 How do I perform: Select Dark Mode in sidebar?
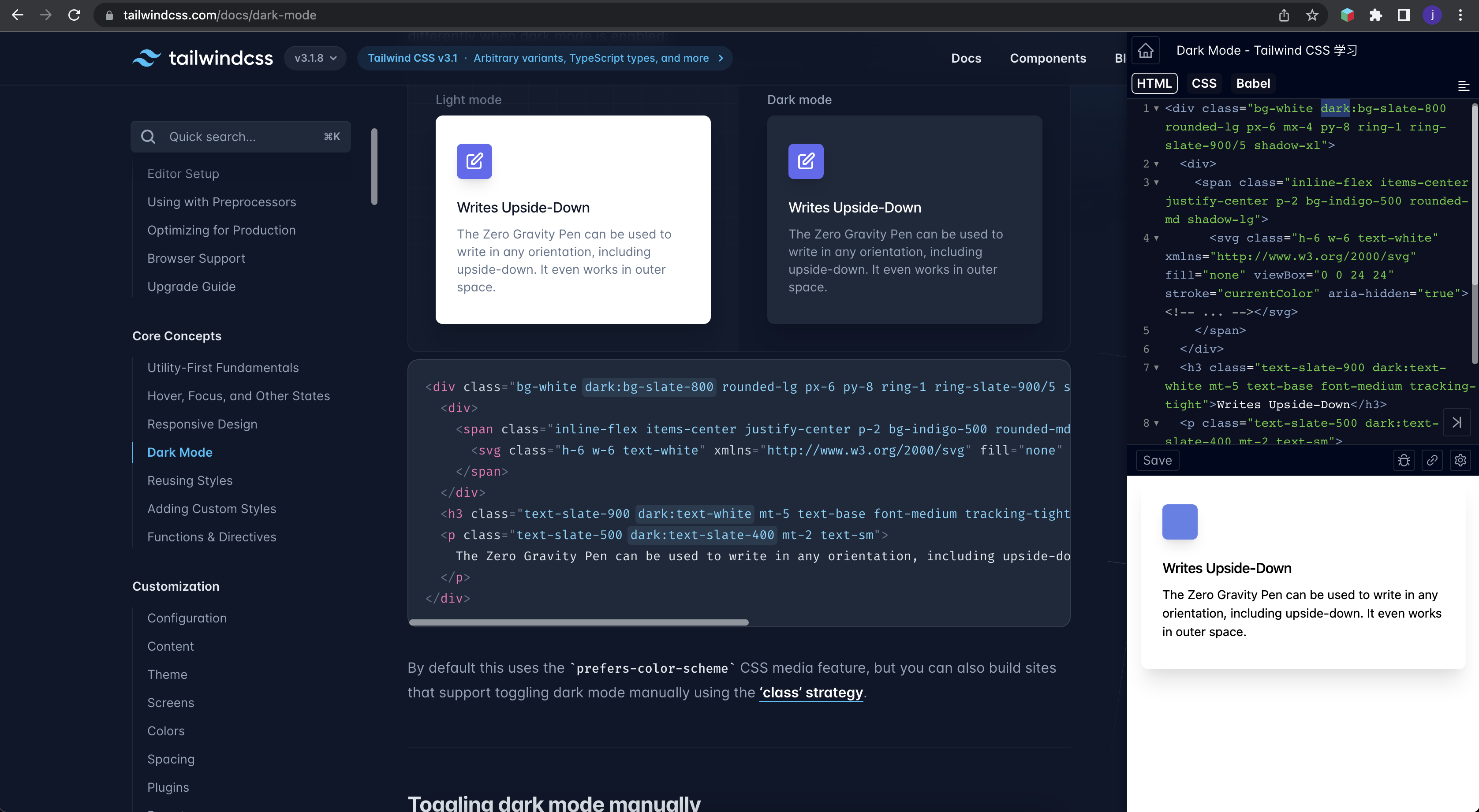click(180, 452)
